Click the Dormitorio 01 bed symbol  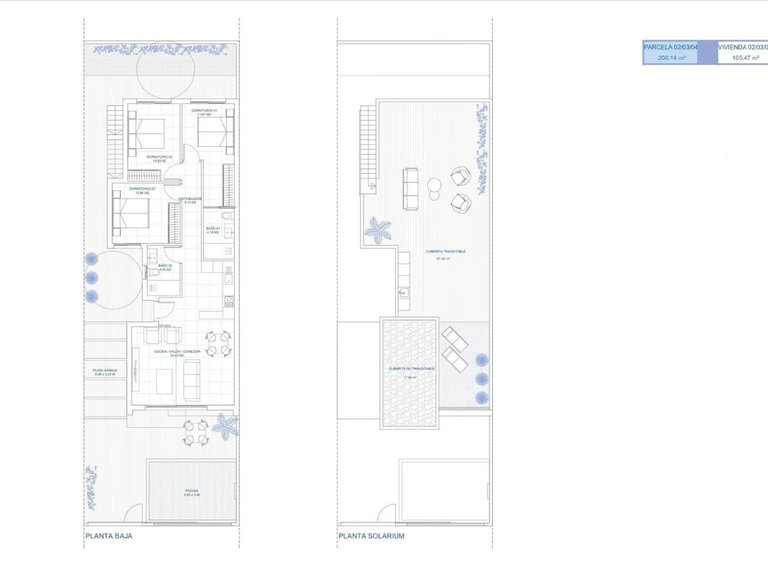(x=214, y=131)
